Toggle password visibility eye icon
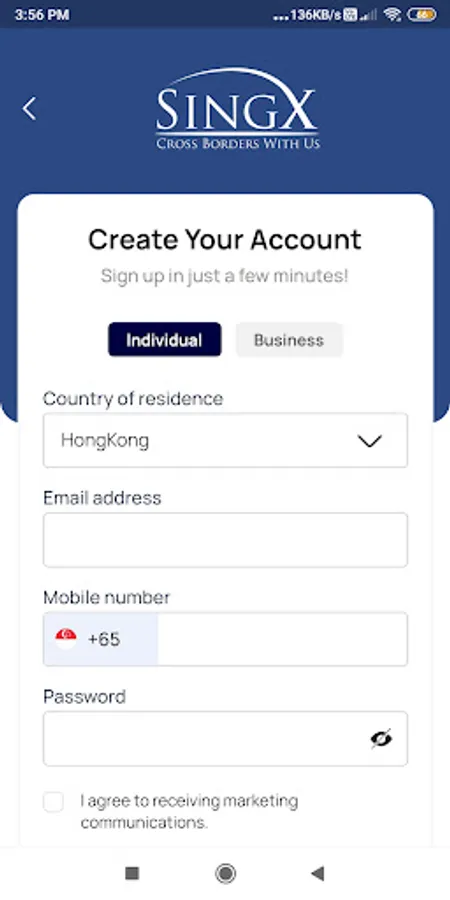450x900 pixels. [381, 739]
